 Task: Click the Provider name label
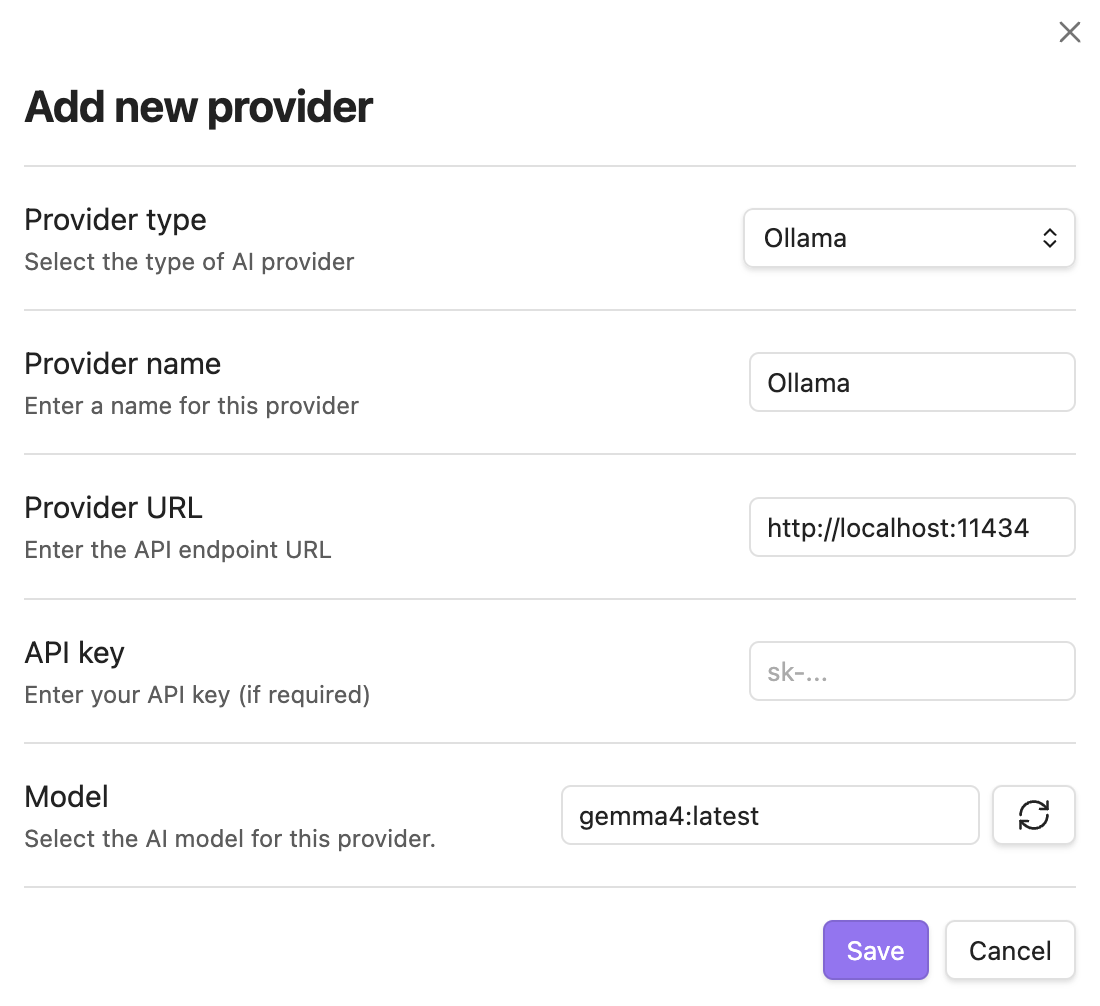point(122,364)
